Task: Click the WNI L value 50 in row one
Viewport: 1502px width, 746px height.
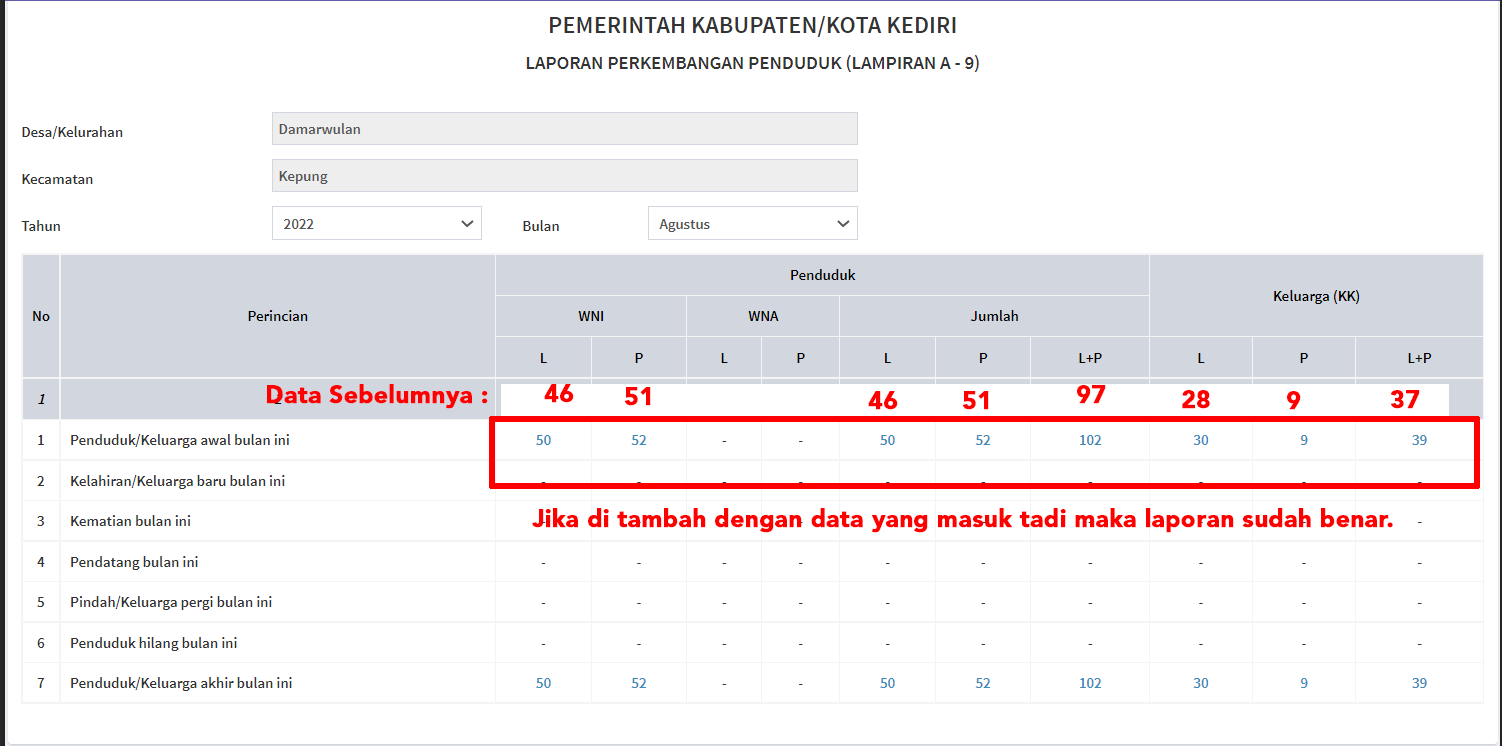Action: coord(543,439)
